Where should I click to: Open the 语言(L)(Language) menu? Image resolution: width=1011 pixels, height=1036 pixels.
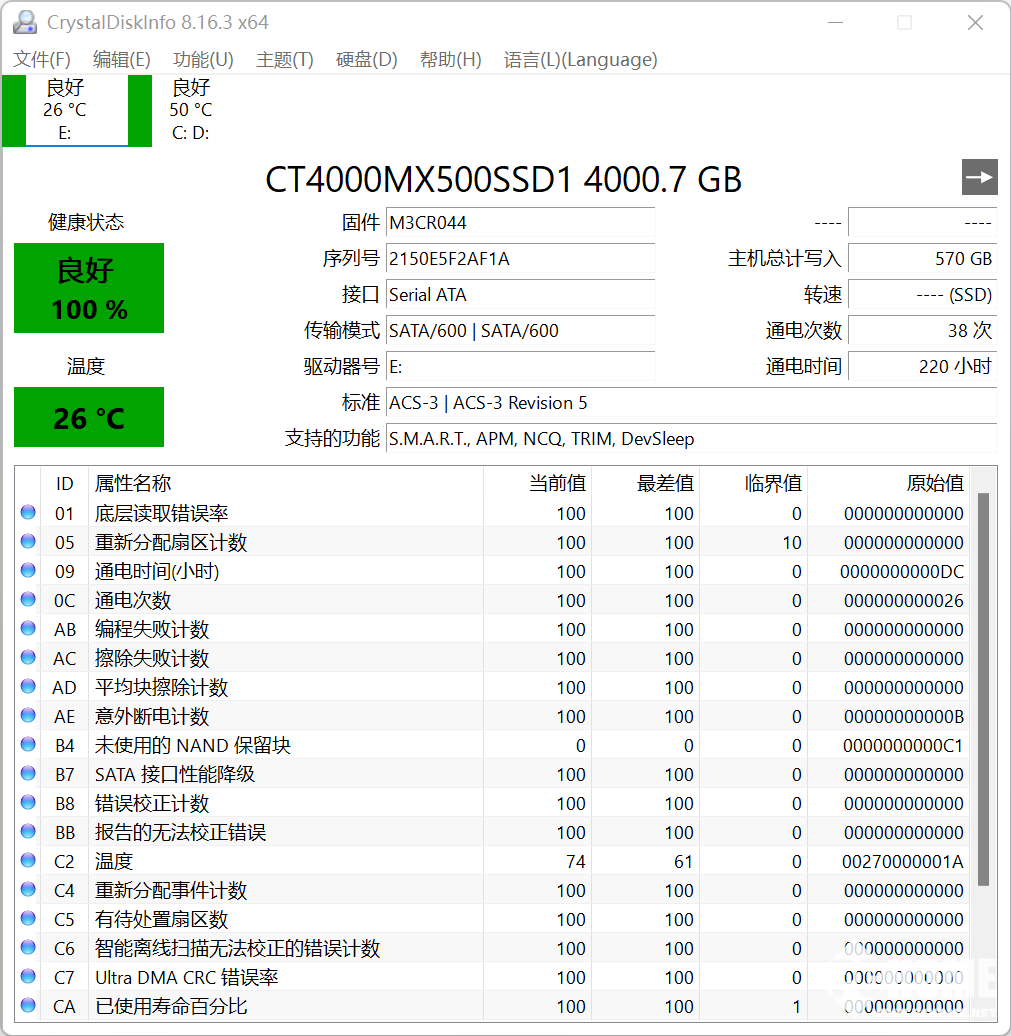coord(580,59)
